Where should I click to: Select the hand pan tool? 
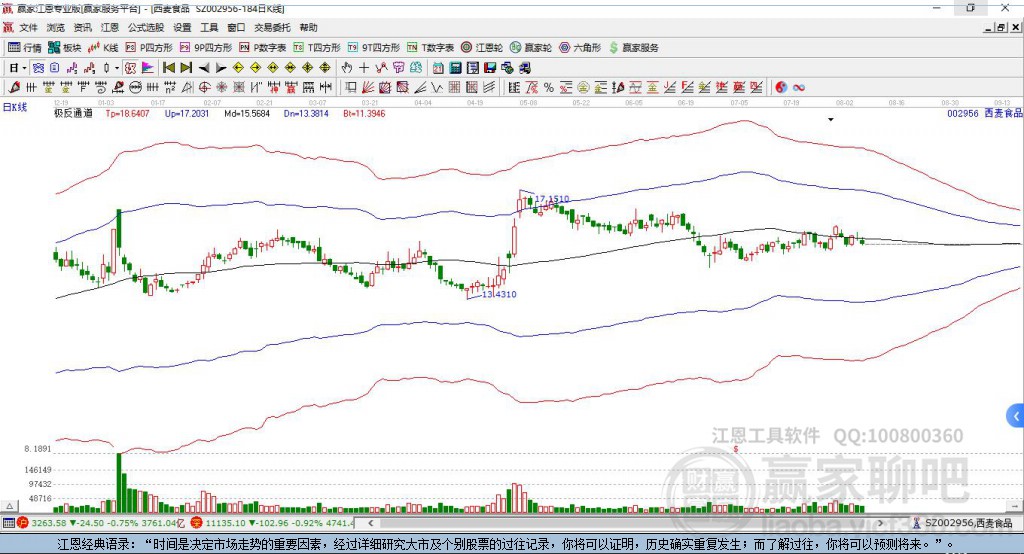coord(347,68)
